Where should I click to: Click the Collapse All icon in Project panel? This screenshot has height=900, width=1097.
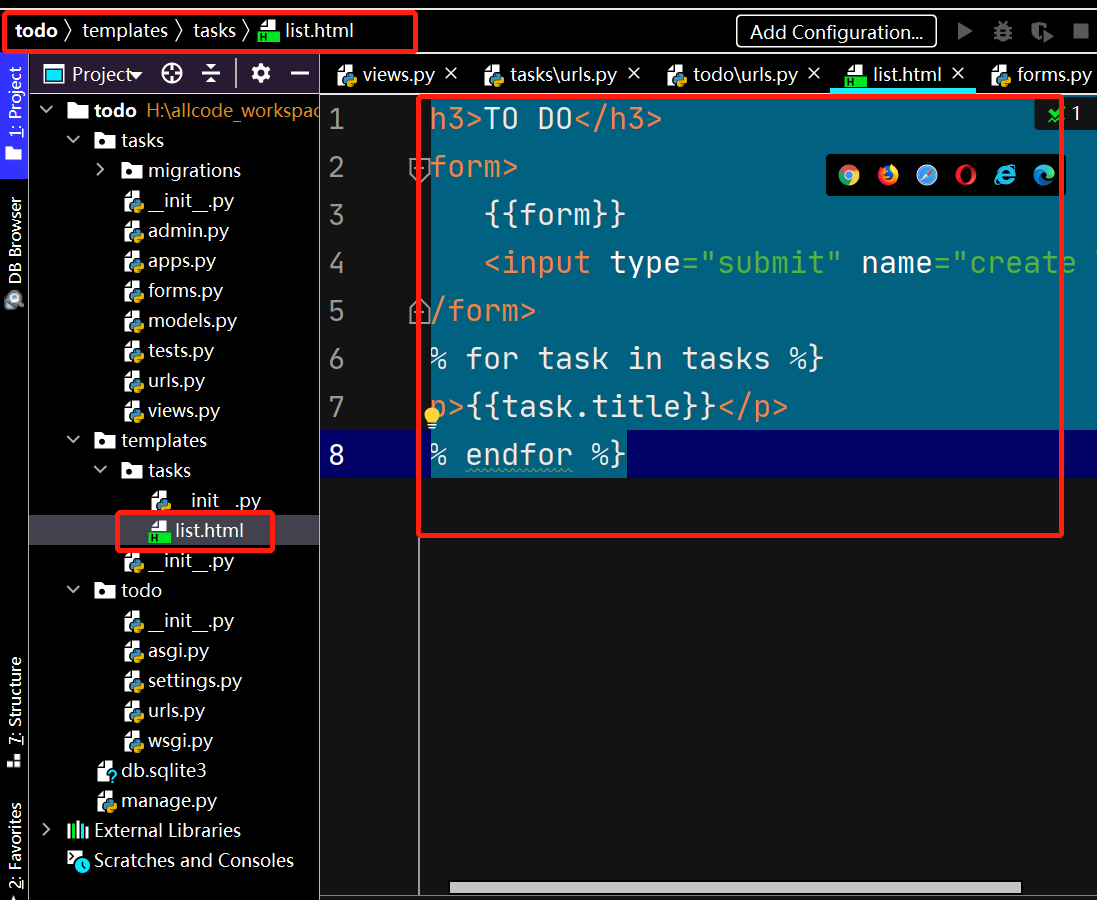(211, 73)
